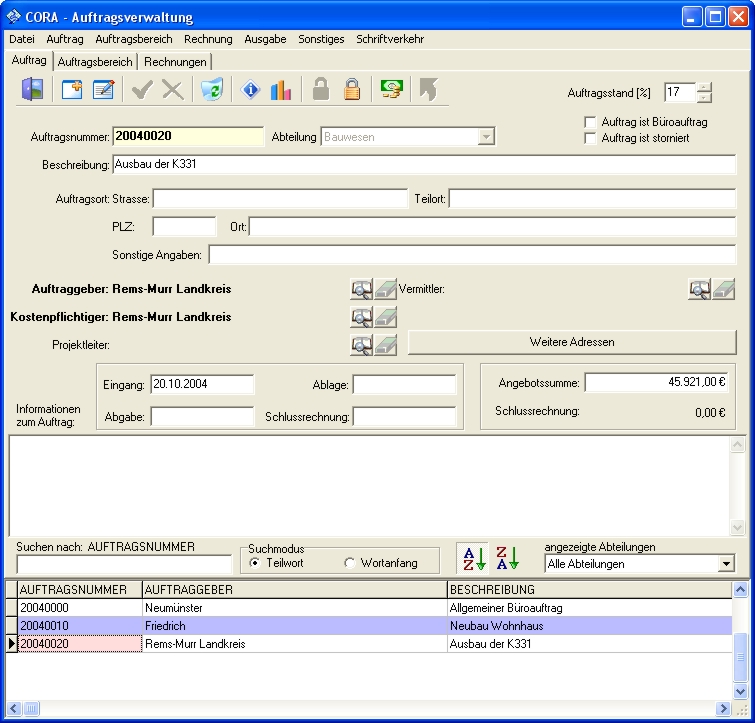Click the Angebotssumme field
This screenshot has height=723, width=755.
pos(656,383)
